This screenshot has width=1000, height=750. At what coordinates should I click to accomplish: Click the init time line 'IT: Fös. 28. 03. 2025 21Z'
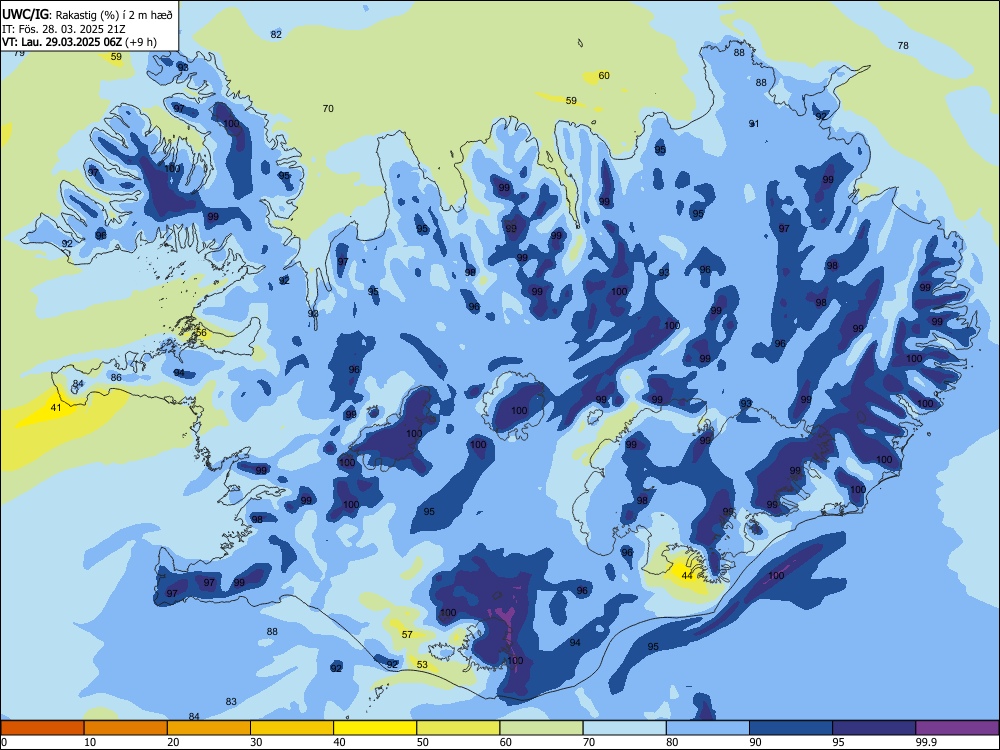click(x=64, y=29)
